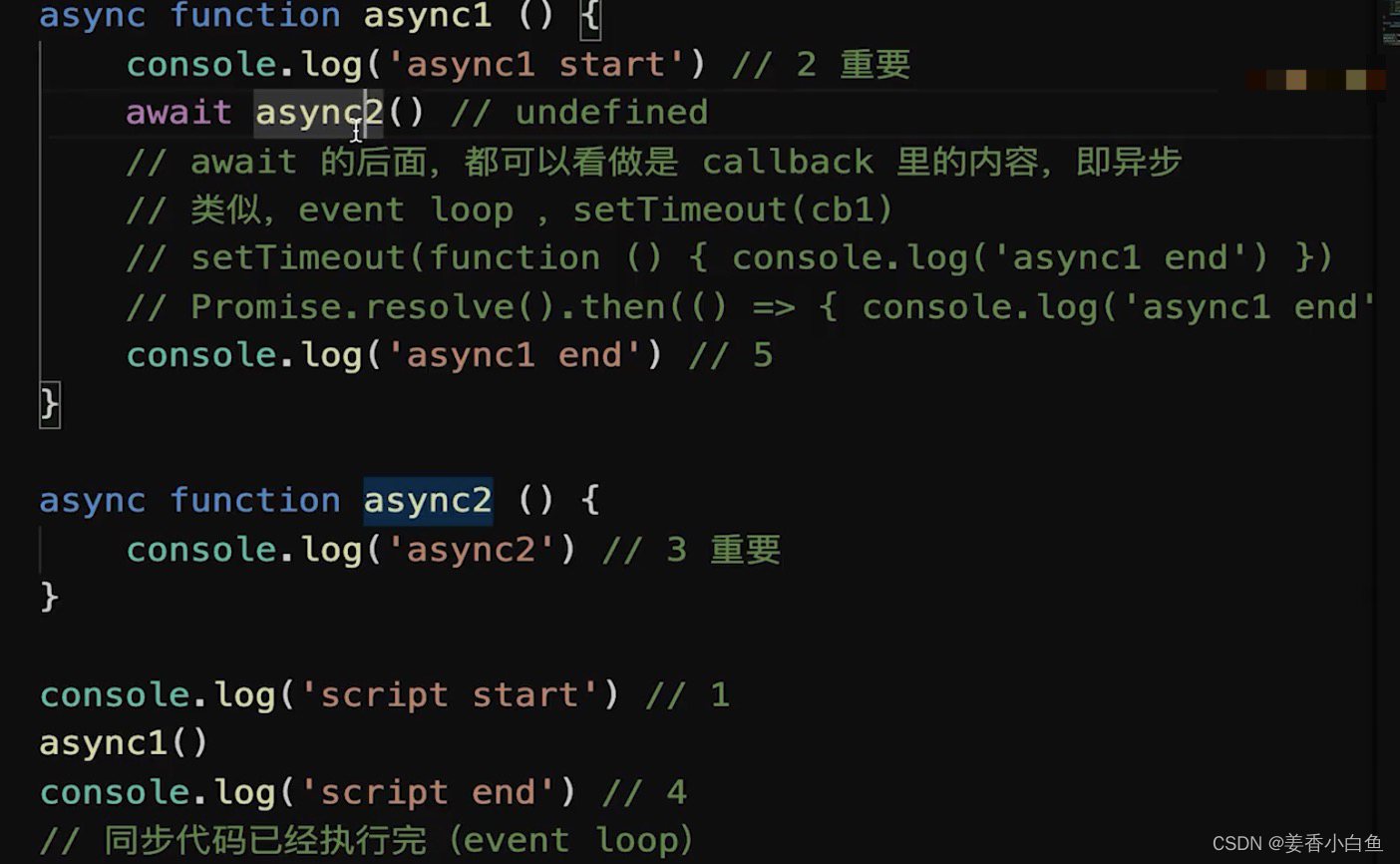Click async1 name in the function declaration

[428, 17]
